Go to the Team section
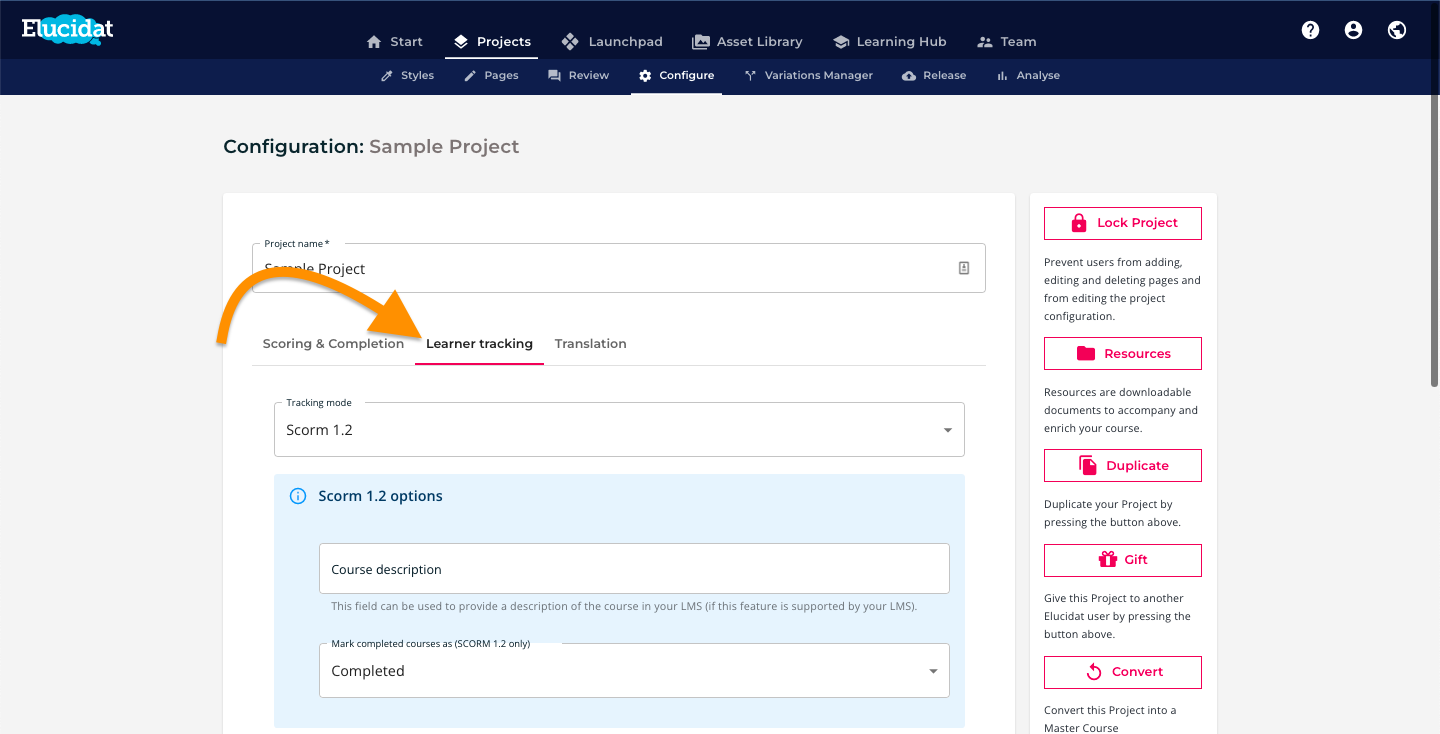This screenshot has height=734, width=1440. tap(1007, 41)
